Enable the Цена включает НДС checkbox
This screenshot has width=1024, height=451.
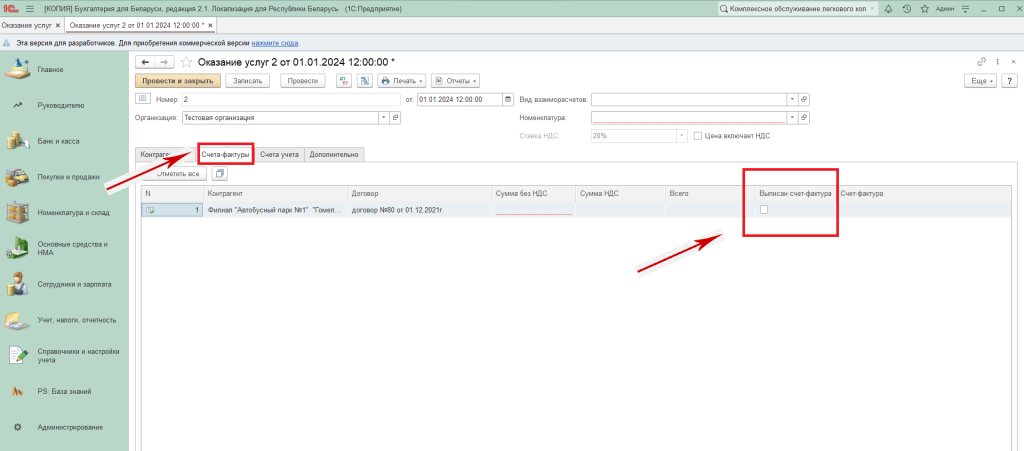point(698,135)
